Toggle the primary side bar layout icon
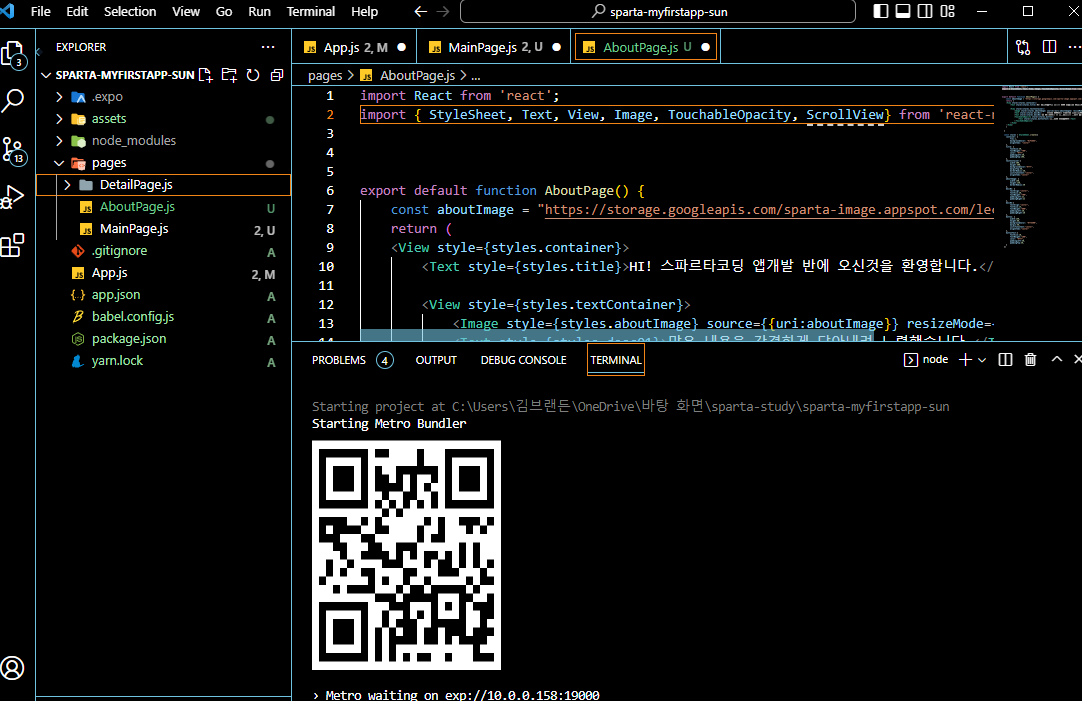1082x701 pixels. [x=881, y=11]
